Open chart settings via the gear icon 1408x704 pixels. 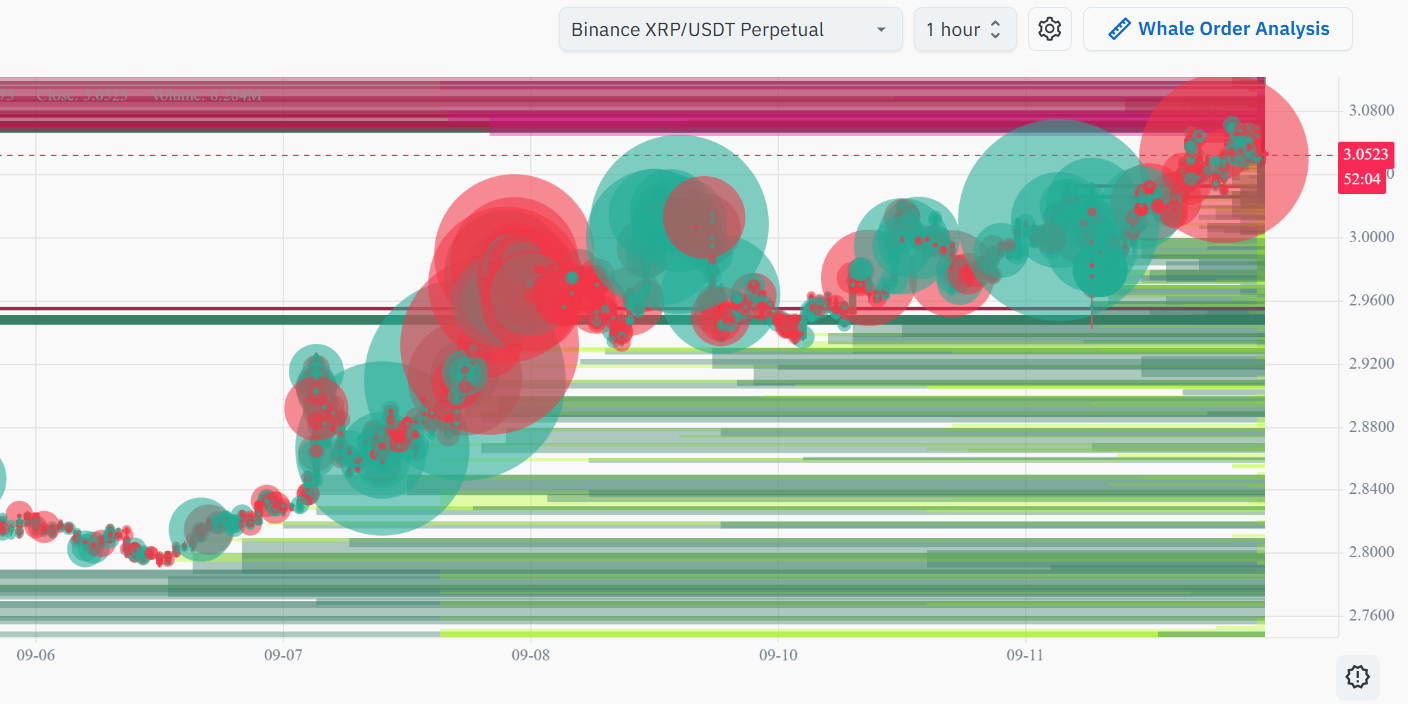1049,30
